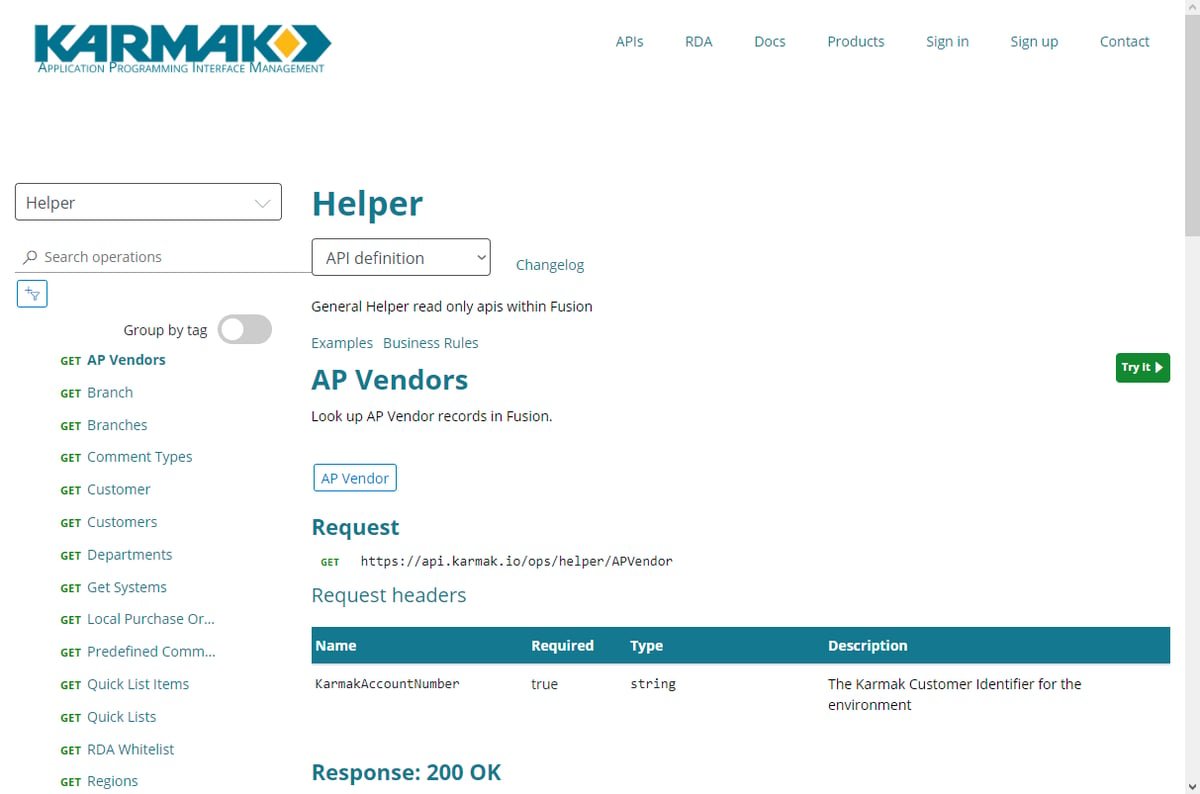
Task: Click the search magnifier icon
Action: click(x=30, y=257)
